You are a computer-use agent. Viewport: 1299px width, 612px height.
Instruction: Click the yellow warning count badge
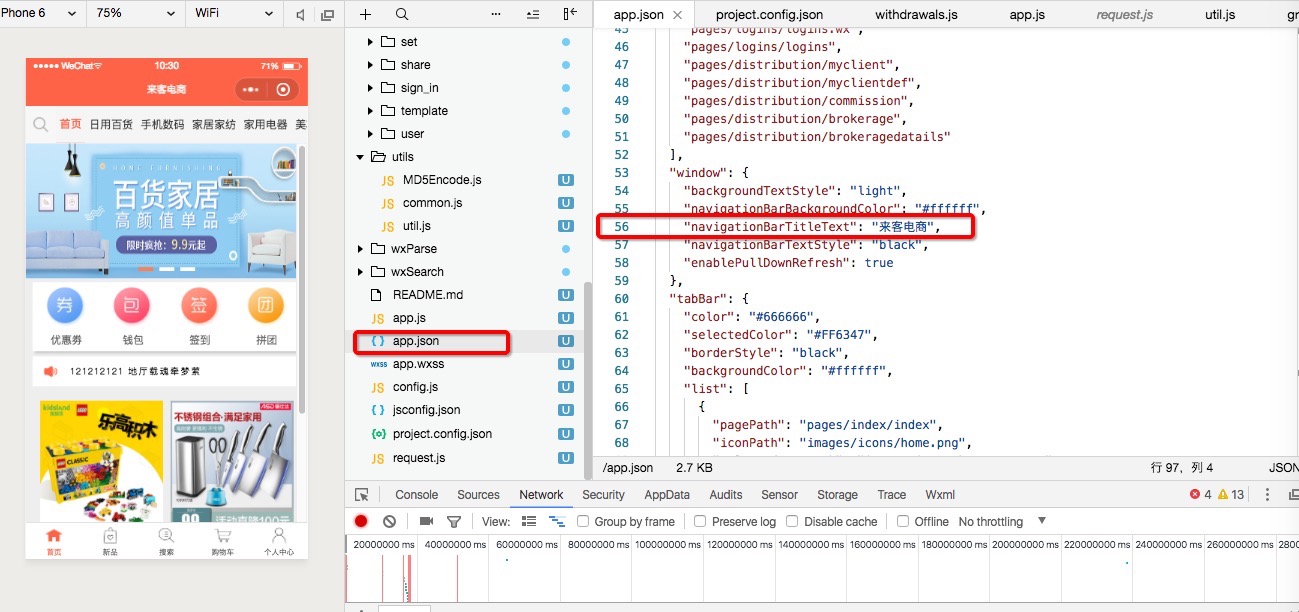point(1231,495)
